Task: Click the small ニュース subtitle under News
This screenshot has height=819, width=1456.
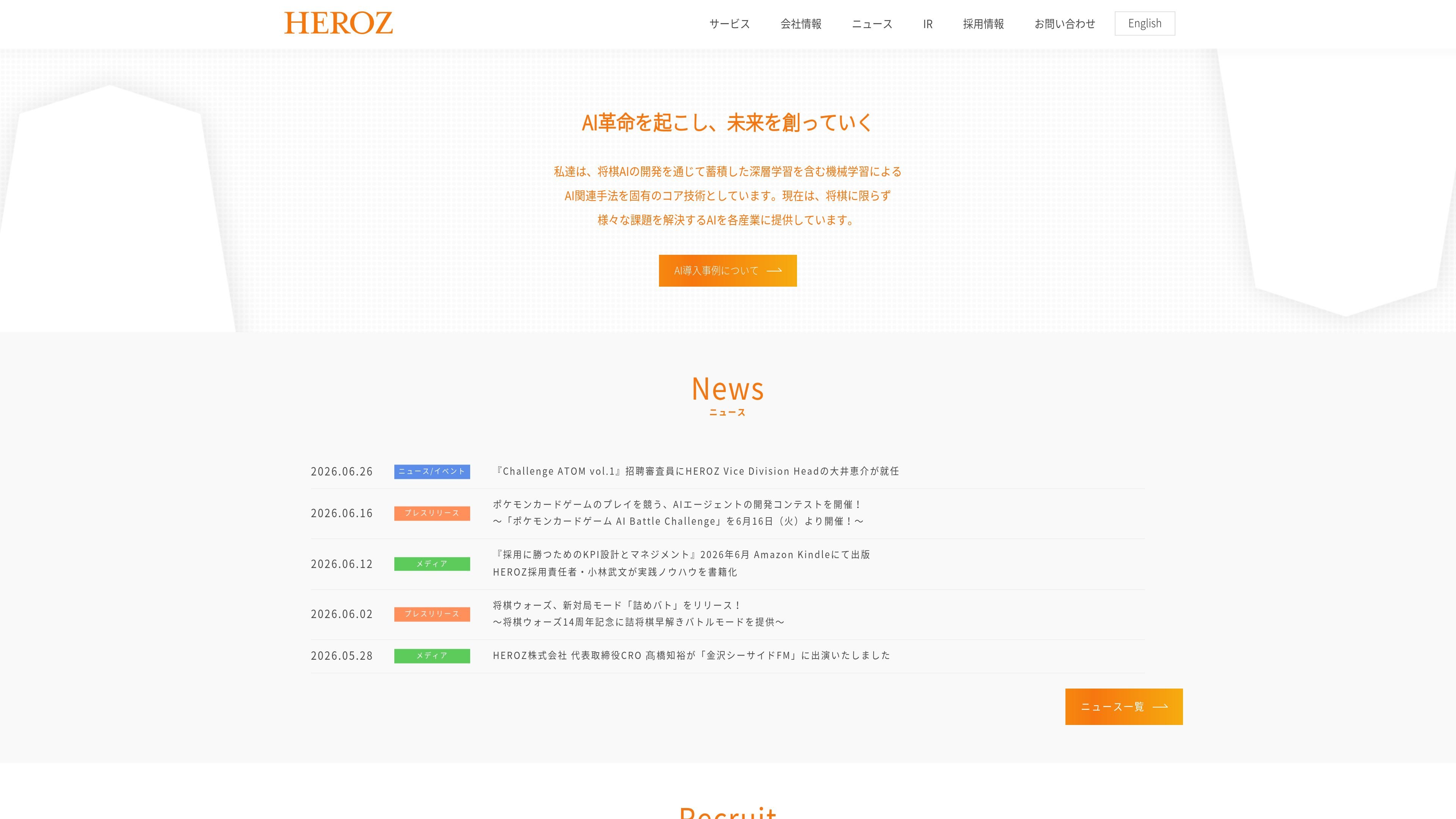Action: coord(728,413)
